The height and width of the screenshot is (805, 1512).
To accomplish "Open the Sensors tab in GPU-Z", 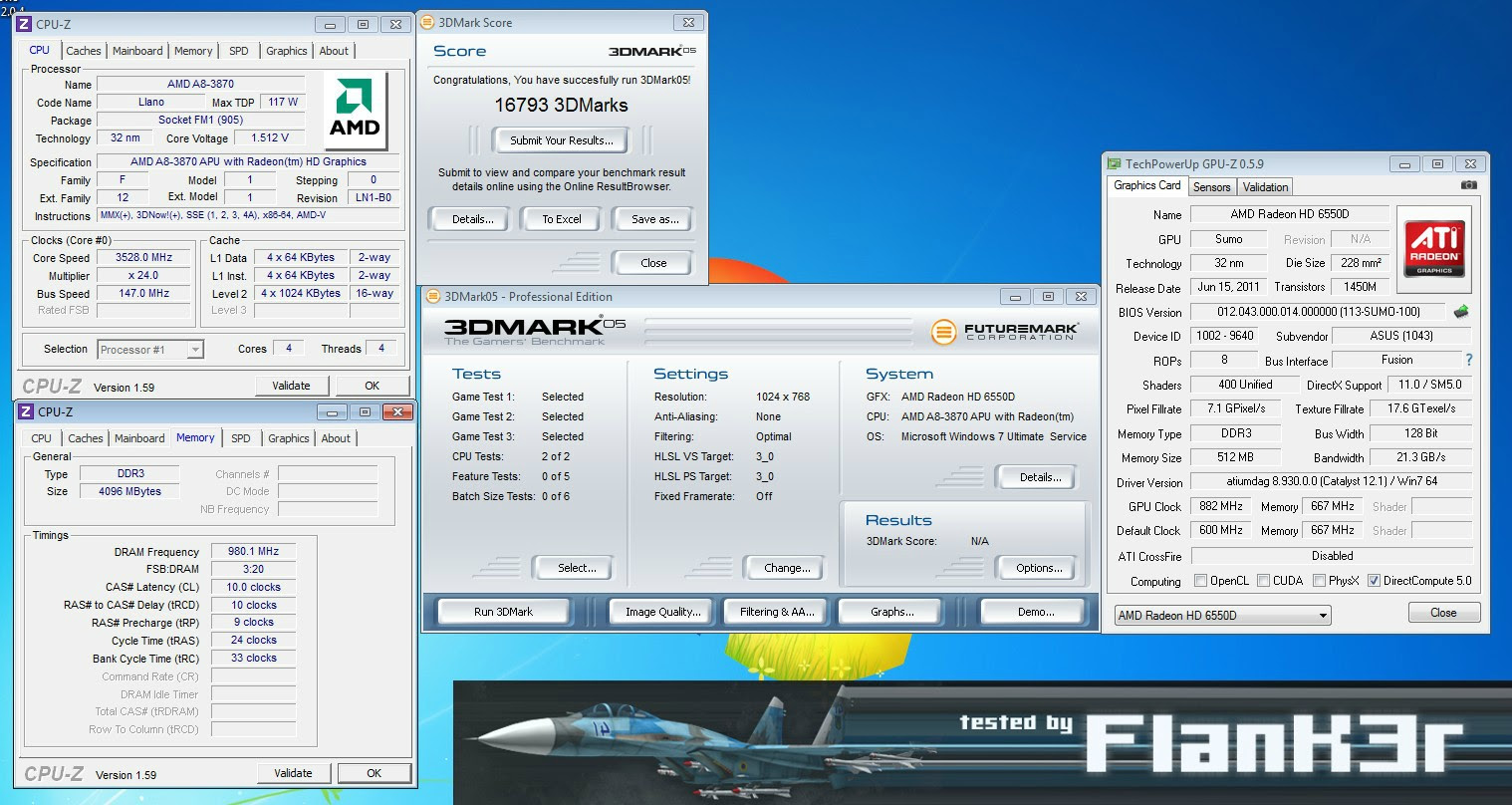I will (1211, 187).
